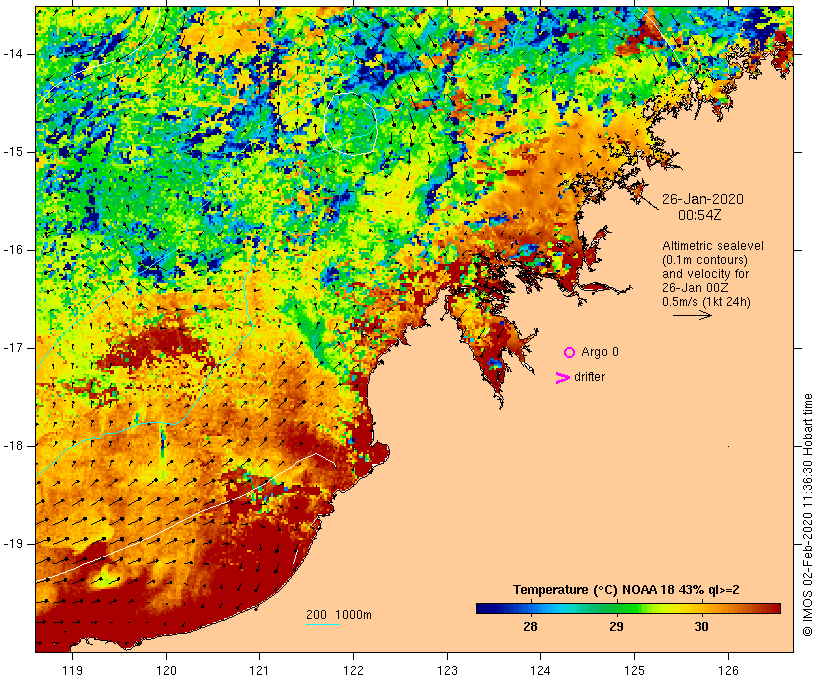Click the 'and velocity for' text line

click(705, 274)
